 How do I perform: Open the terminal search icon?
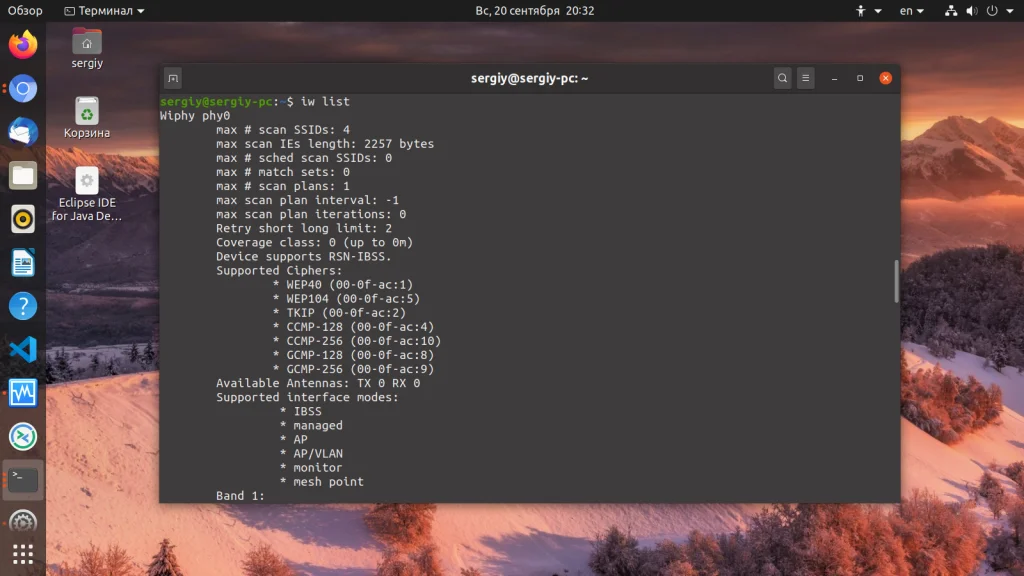click(x=782, y=78)
